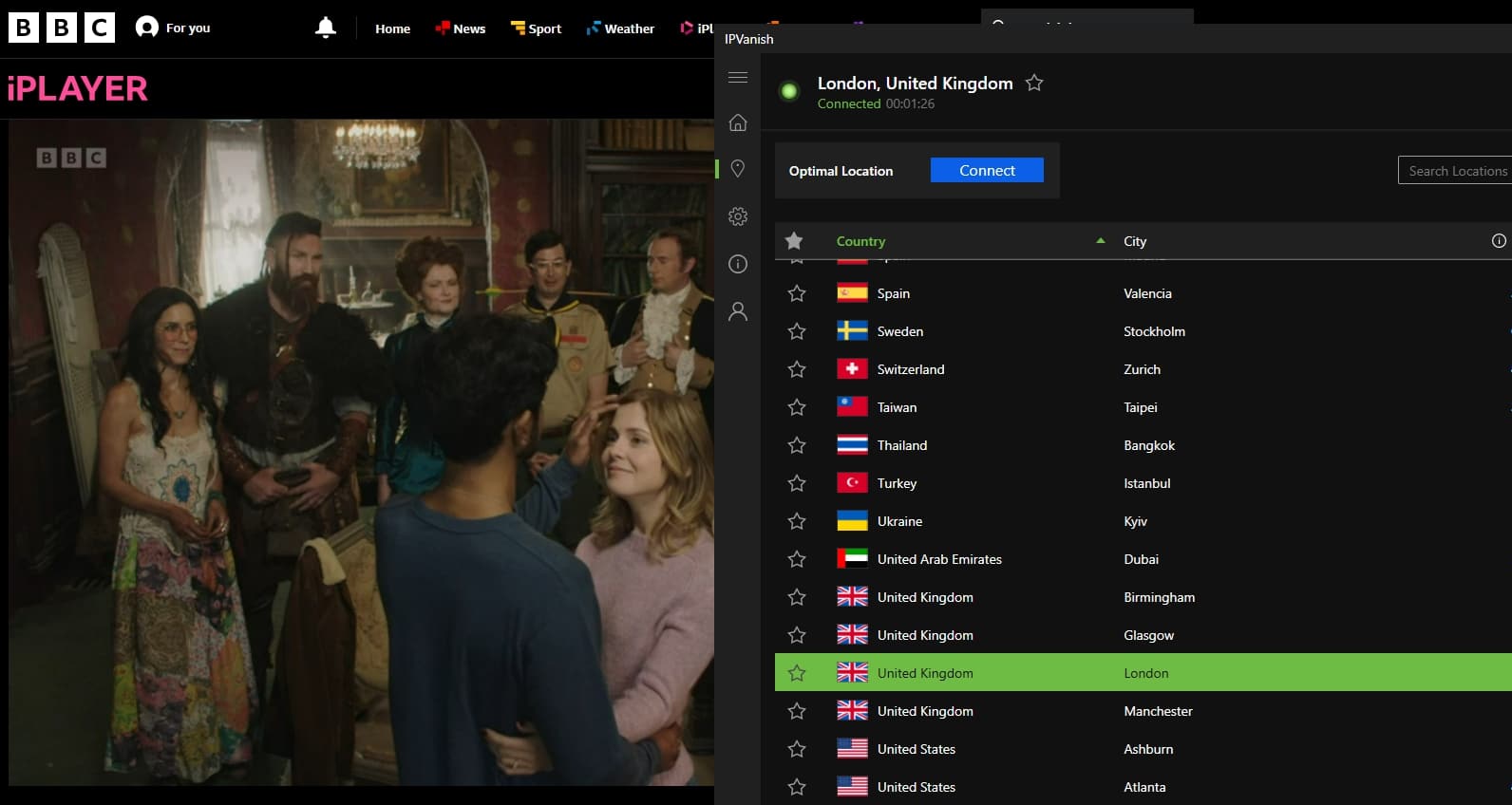This screenshot has height=805, width=1512.
Task: Click the blue Connect button
Action: (987, 170)
